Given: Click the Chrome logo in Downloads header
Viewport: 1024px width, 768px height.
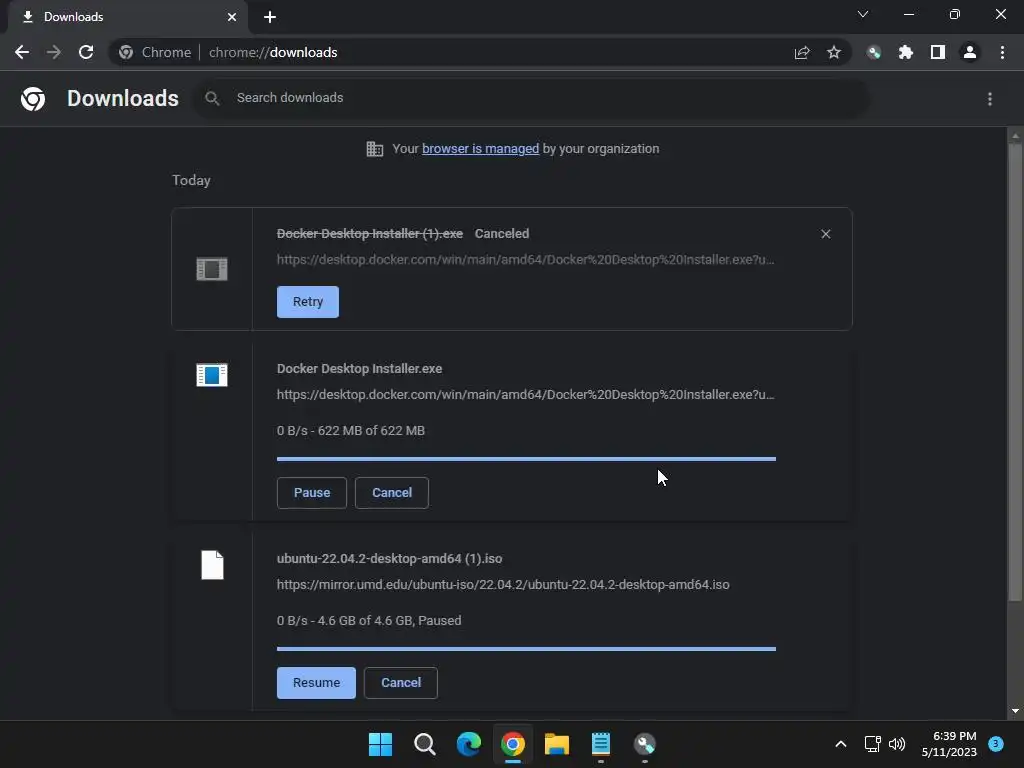Looking at the screenshot, I should pos(33,99).
